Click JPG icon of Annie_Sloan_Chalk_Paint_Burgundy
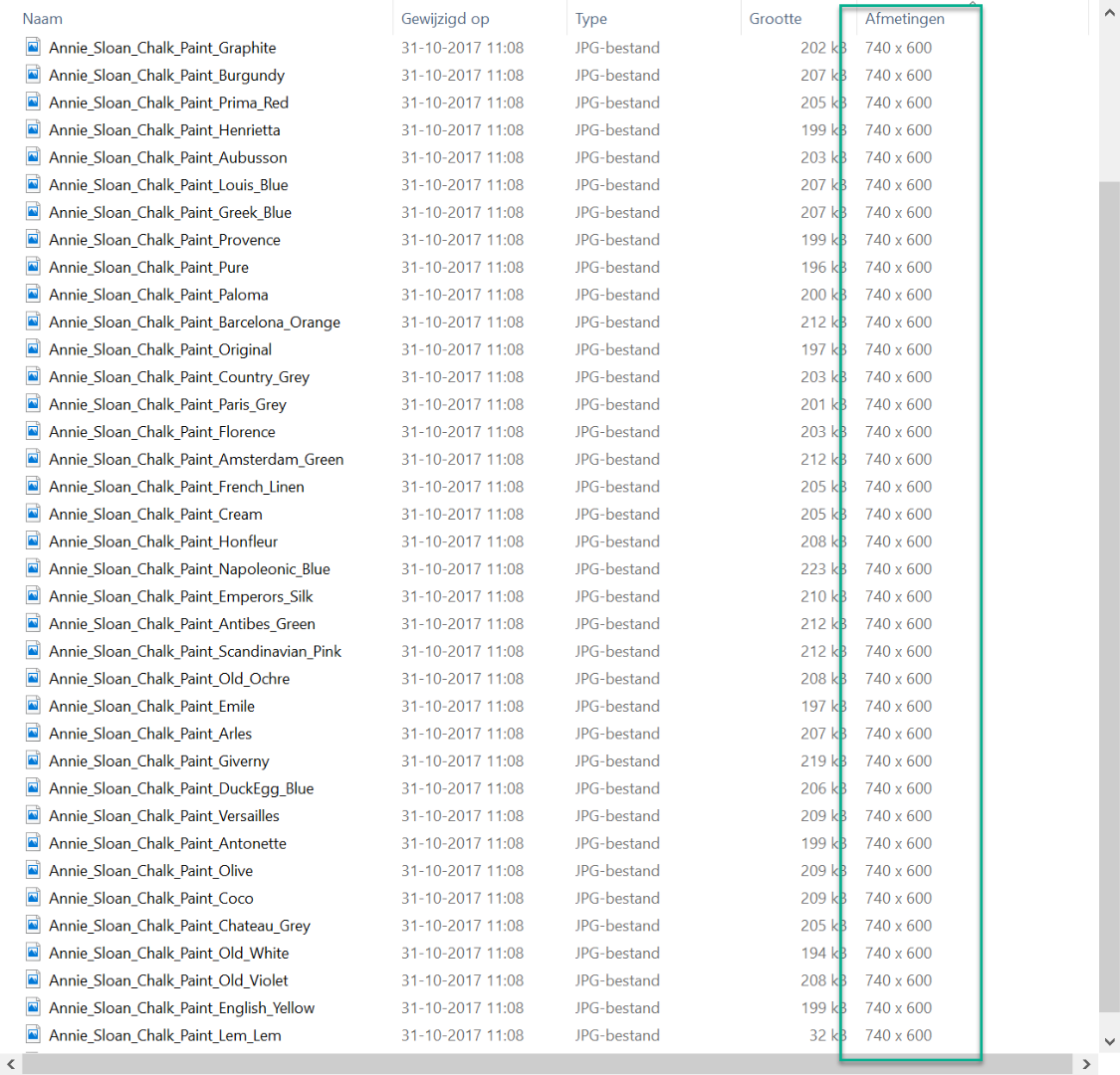Screen dimensions: 1120x1075 coord(33,75)
